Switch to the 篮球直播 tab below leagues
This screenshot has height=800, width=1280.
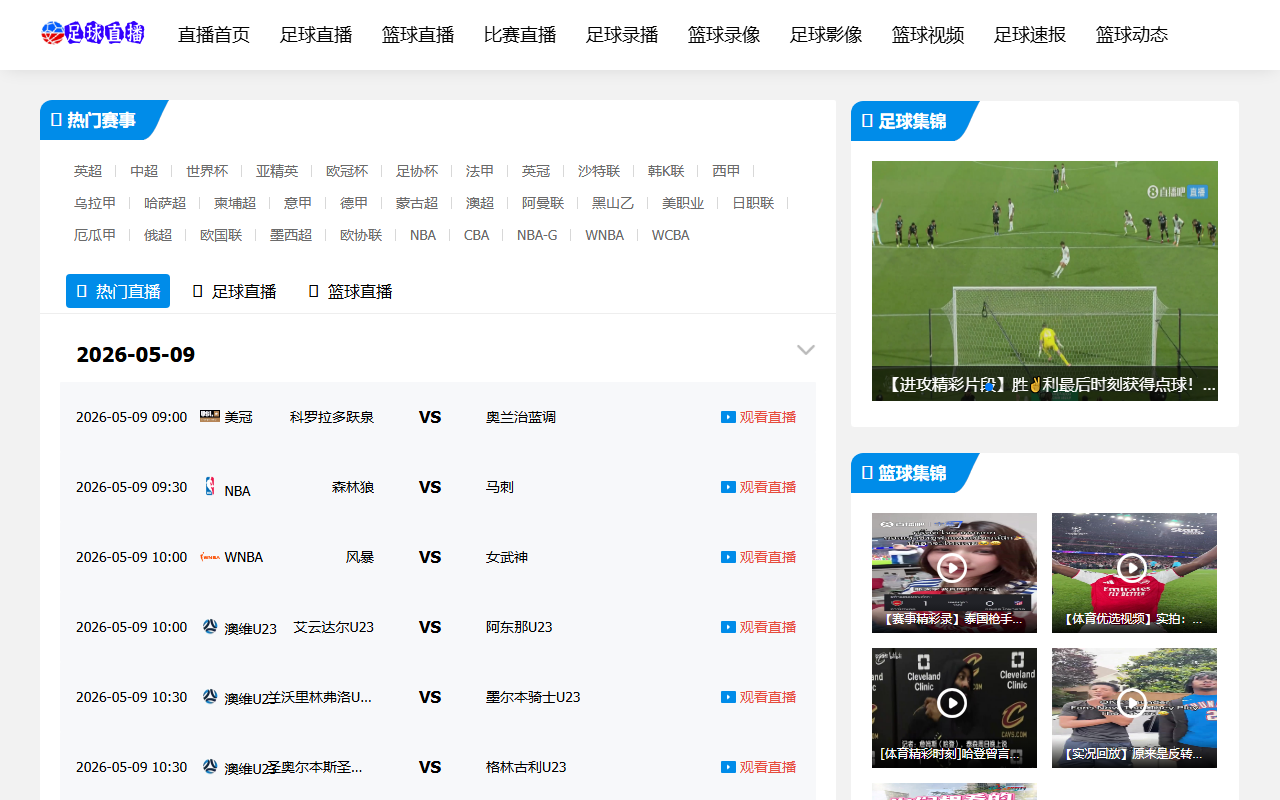(x=350, y=291)
